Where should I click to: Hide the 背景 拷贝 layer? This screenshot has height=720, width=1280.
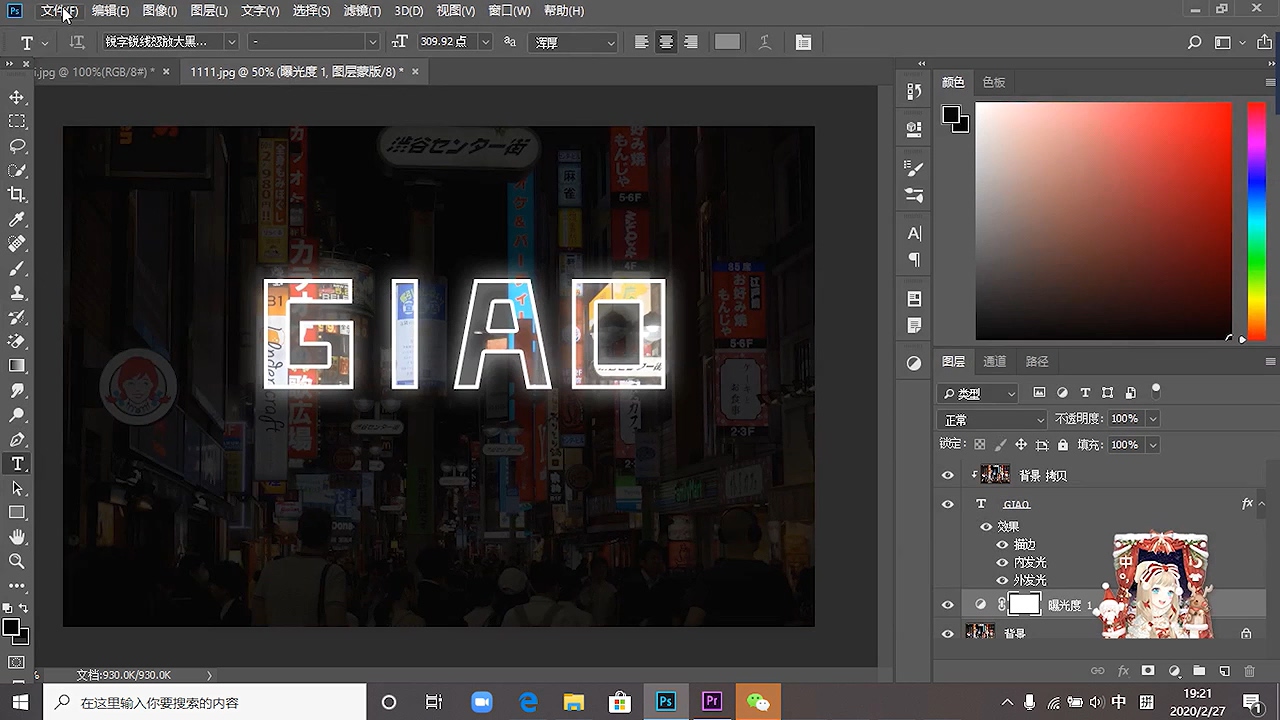(947, 476)
